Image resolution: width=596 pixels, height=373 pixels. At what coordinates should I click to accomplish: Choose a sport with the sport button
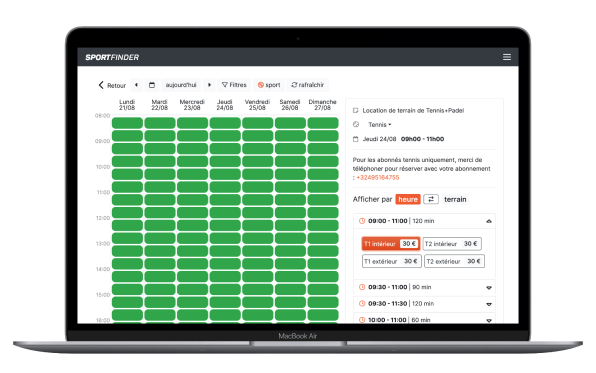coord(269,85)
